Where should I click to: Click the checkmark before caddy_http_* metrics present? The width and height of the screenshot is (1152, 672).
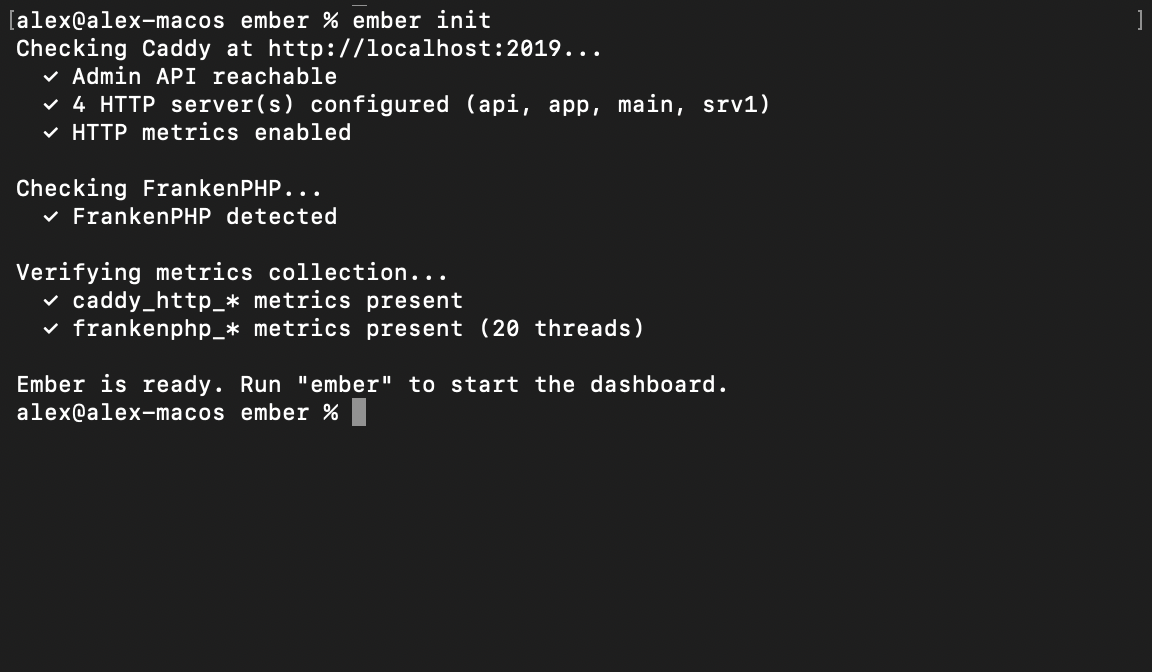coord(51,301)
